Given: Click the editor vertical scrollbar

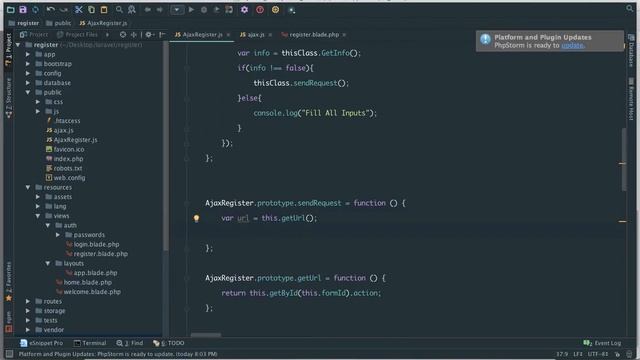Looking at the screenshot, I should tap(624, 159).
